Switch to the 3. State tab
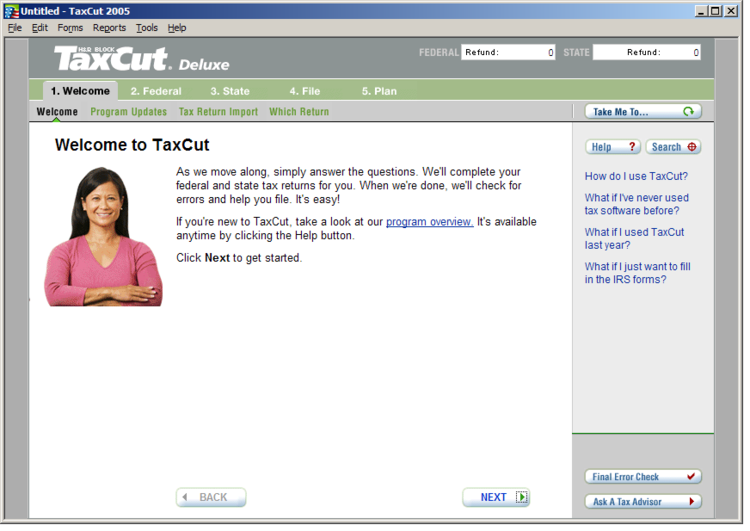The height and width of the screenshot is (531, 750). pyautogui.click(x=232, y=92)
